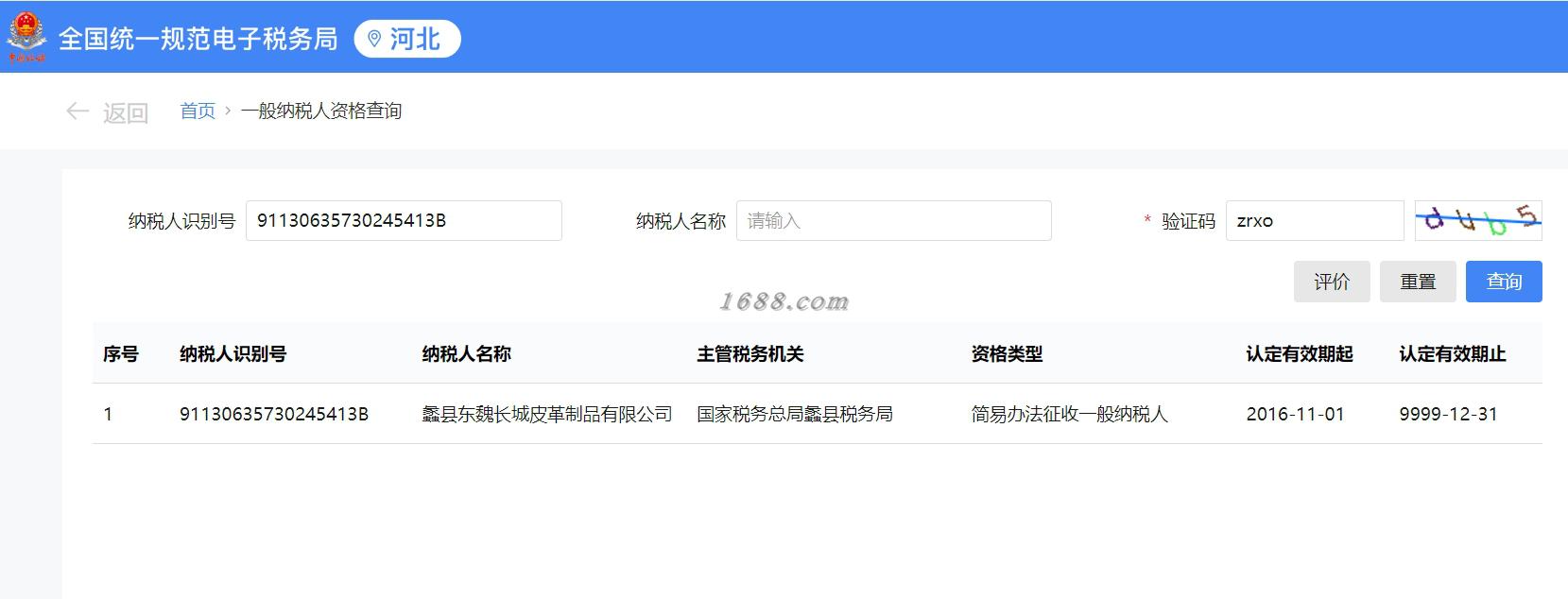Refresh the captcha image

click(x=1478, y=220)
